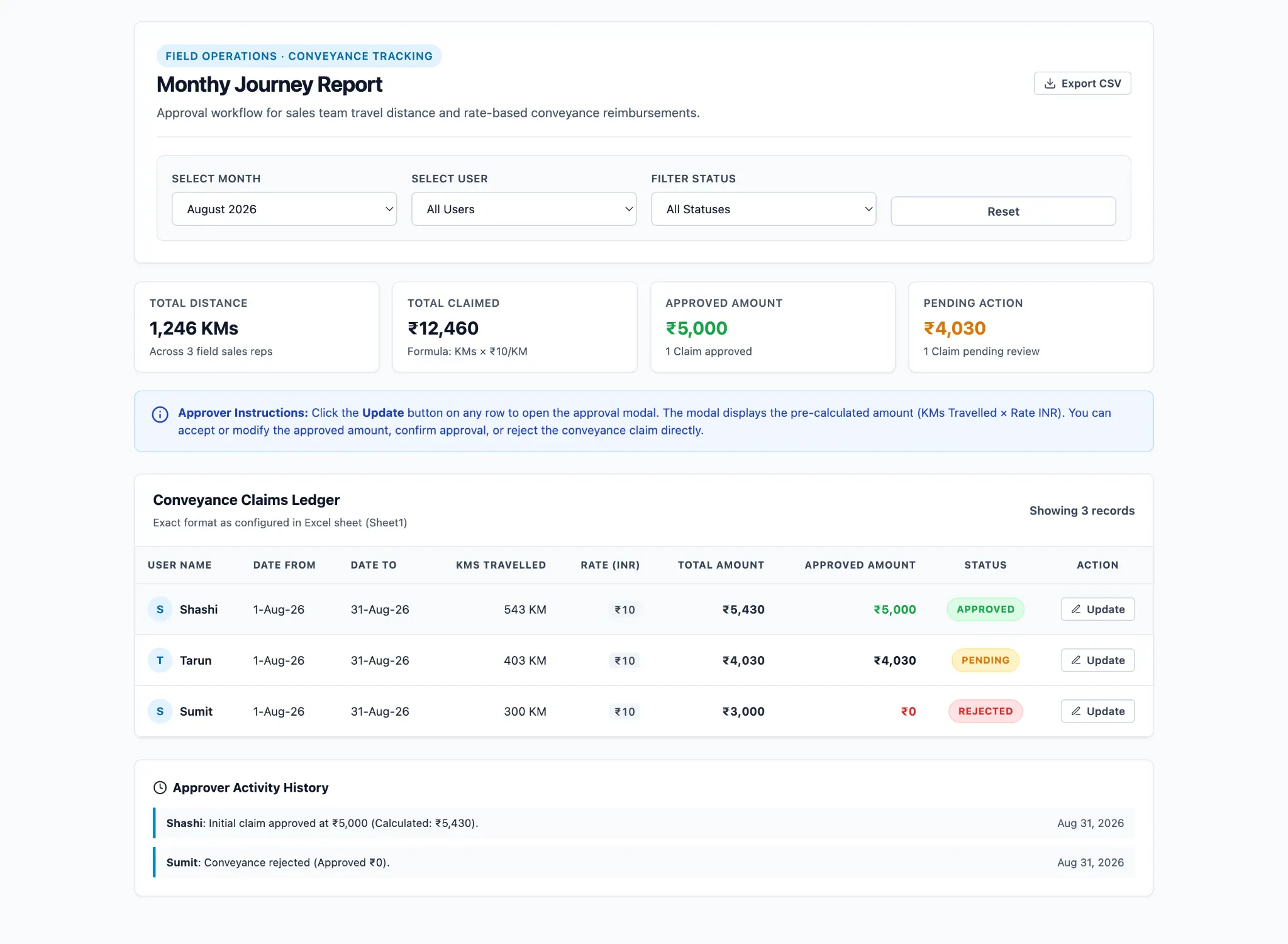Click the Approved Amount column header
Screen dimensions: 1288x944
pos(860,565)
